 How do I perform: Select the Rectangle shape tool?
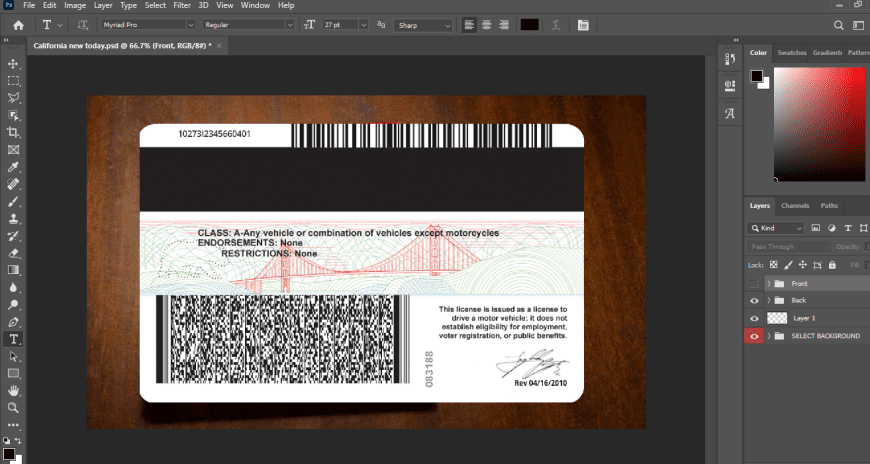(13, 374)
